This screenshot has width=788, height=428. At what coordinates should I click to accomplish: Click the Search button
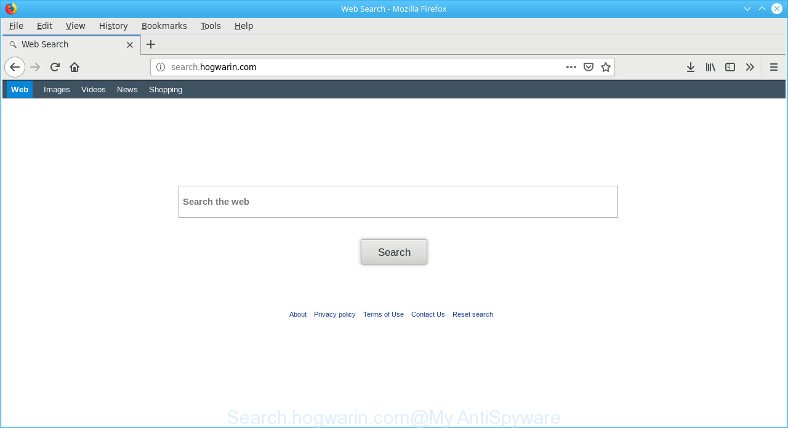click(394, 252)
